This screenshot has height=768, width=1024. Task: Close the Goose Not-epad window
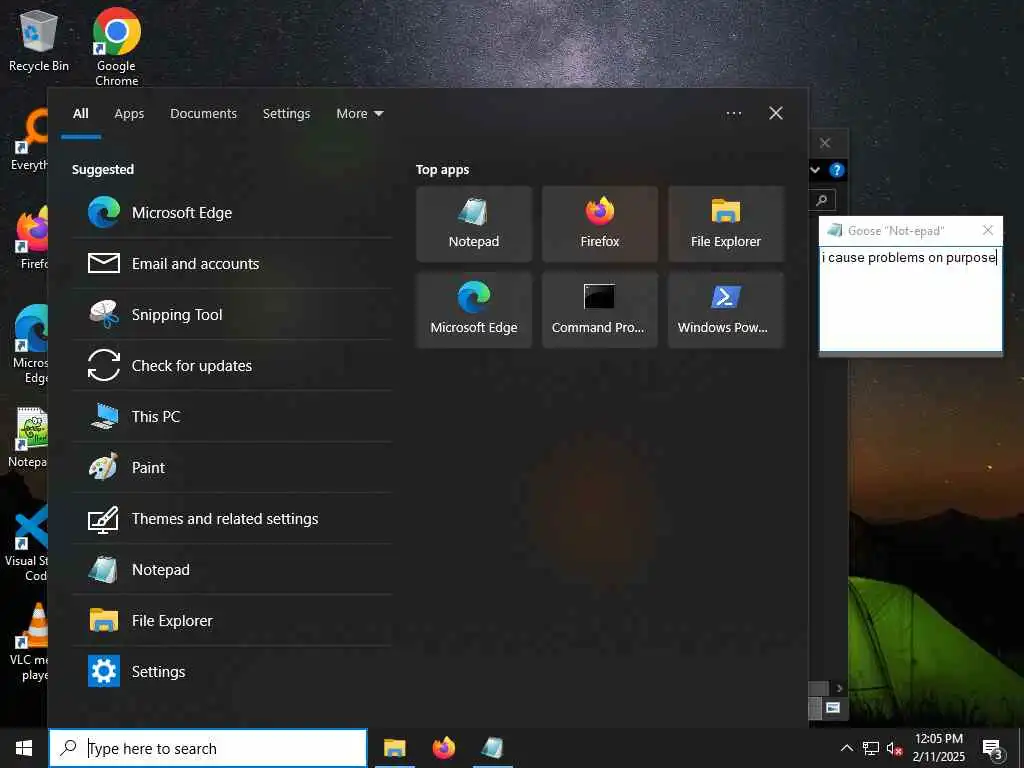click(987, 230)
